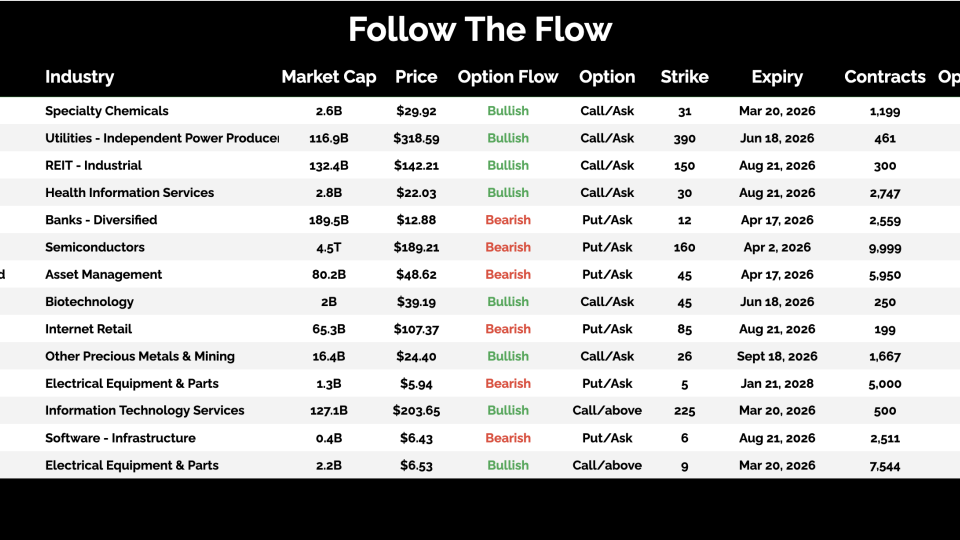Viewport: 960px width, 540px height.
Task: Click Call/above in Information Technology Services row
Action: (x=607, y=410)
